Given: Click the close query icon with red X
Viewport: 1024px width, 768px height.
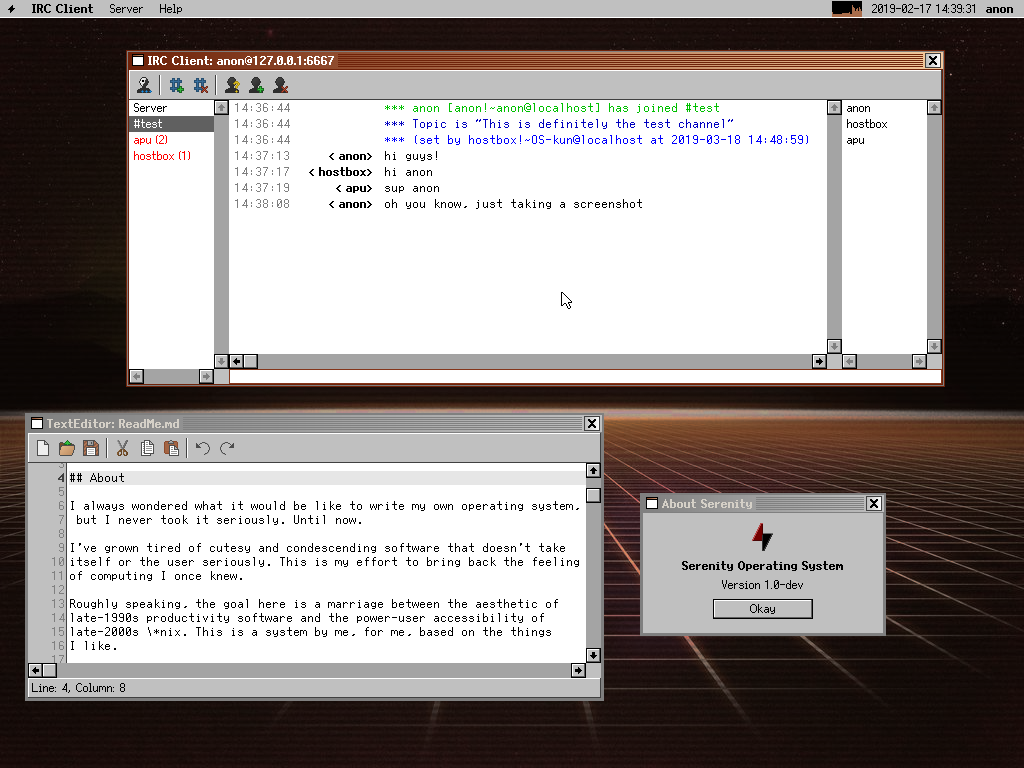Looking at the screenshot, I should [x=280, y=86].
